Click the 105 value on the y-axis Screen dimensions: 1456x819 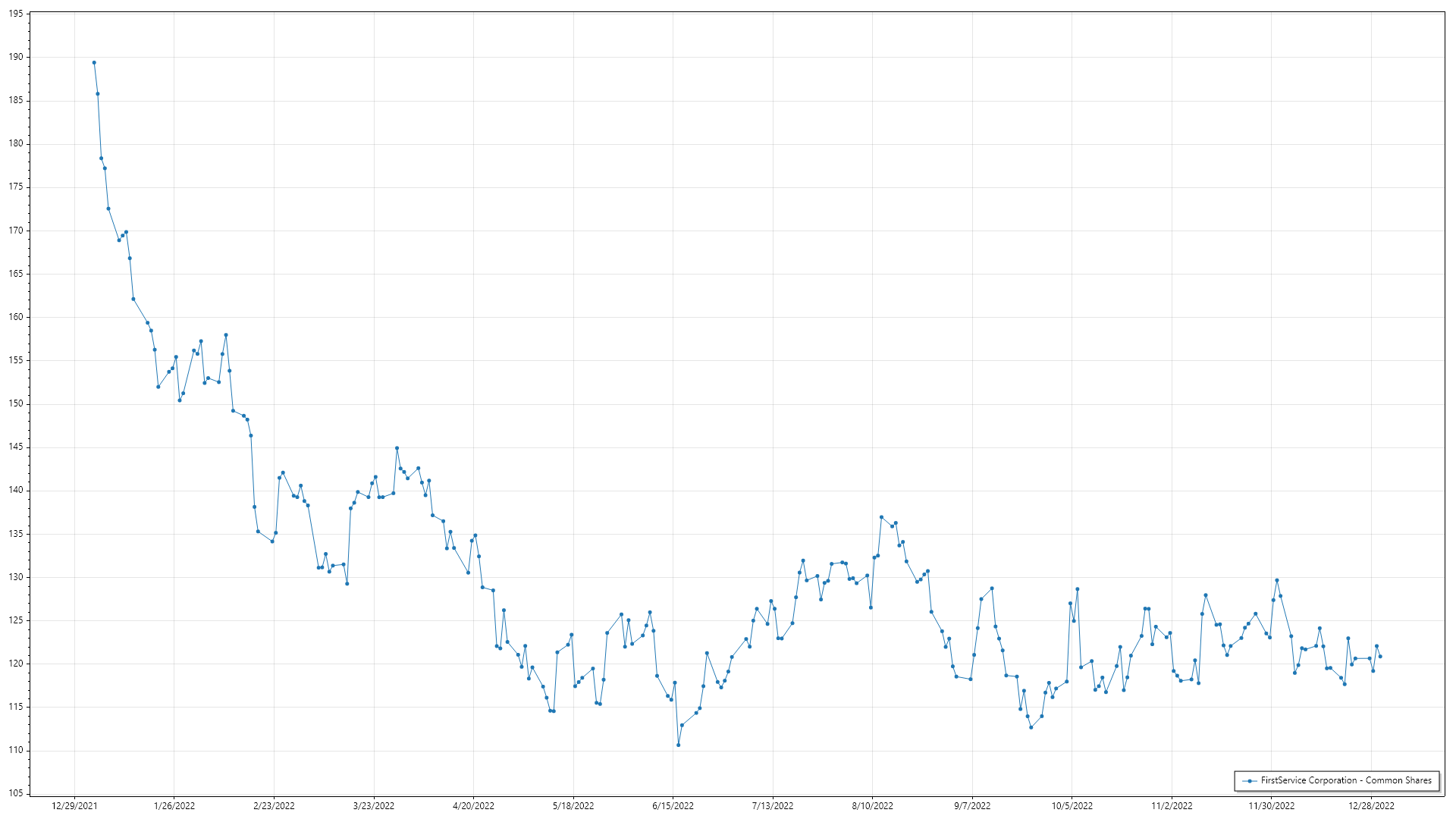pyautogui.click(x=16, y=793)
